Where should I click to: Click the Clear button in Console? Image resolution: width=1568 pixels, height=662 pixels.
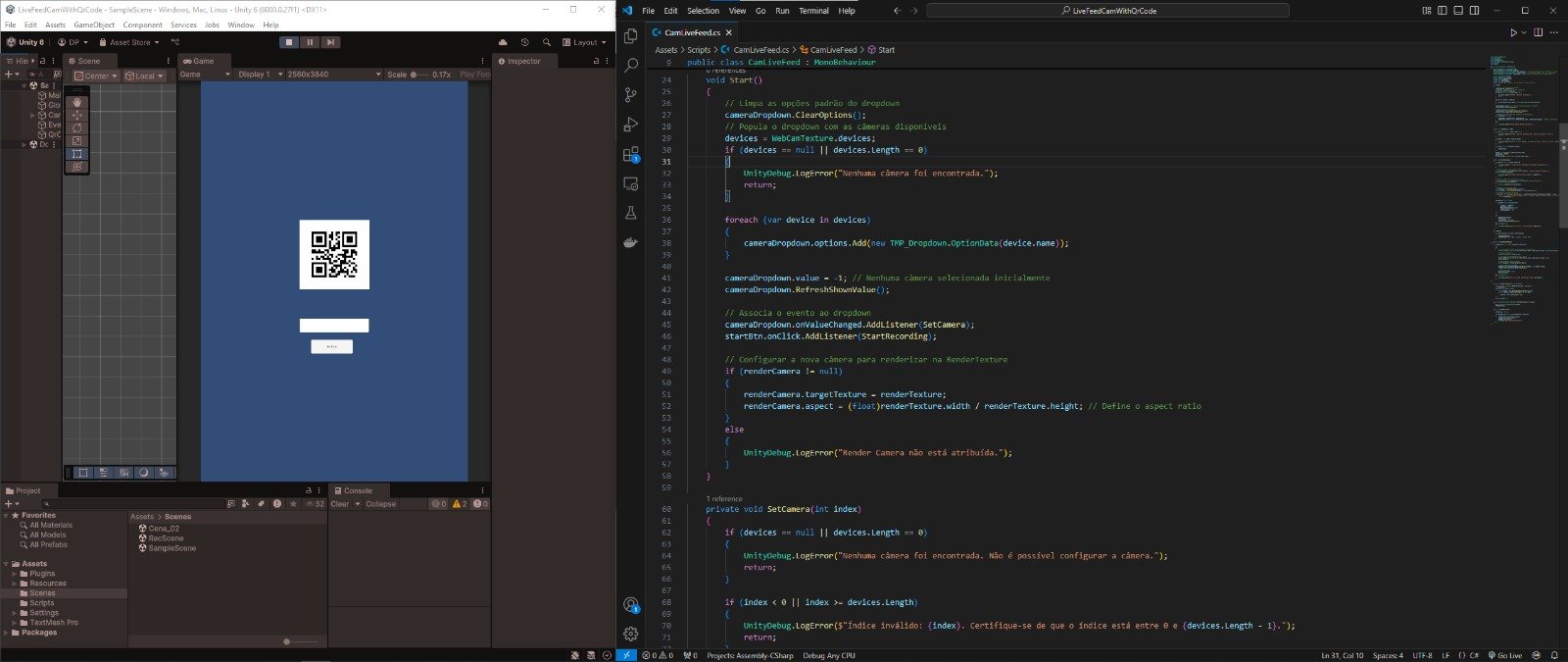[340, 504]
